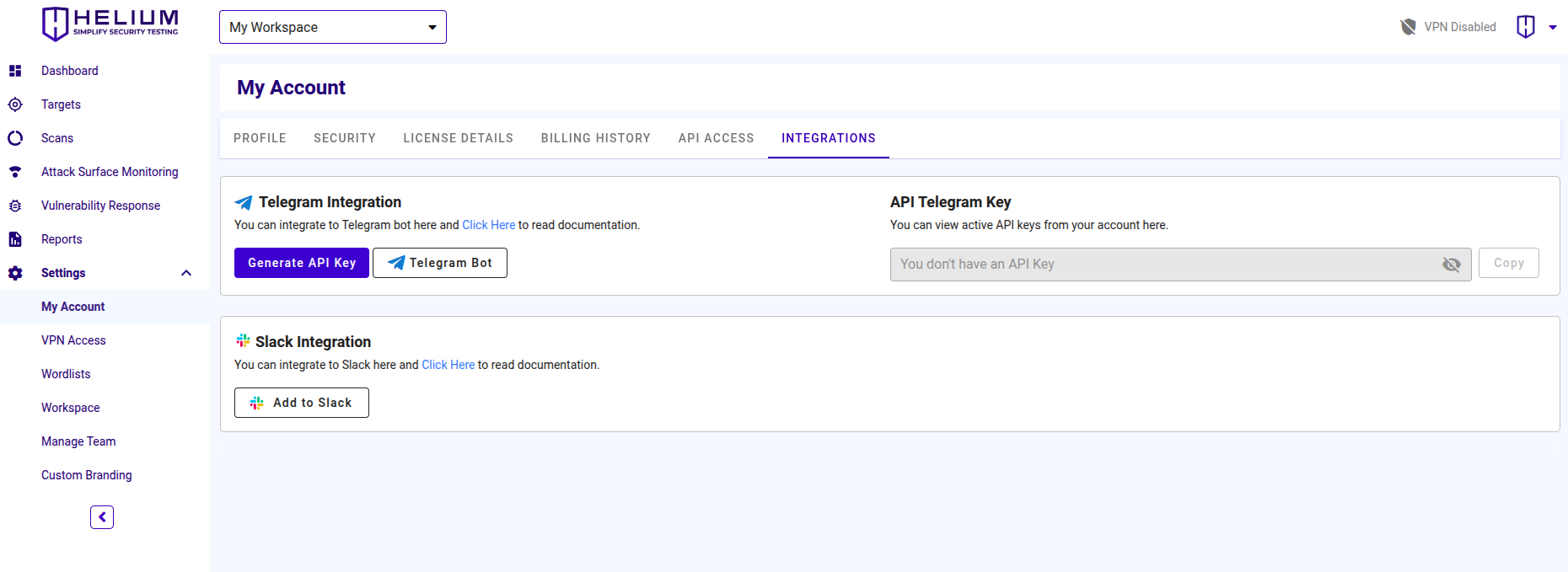Click the Reports document icon
This screenshot has width=1568, height=572.
(15, 239)
